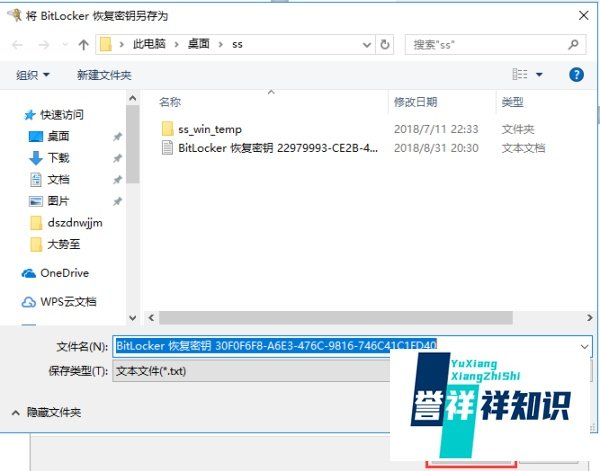Click the 桌面 blue desktop icon

pos(36,136)
